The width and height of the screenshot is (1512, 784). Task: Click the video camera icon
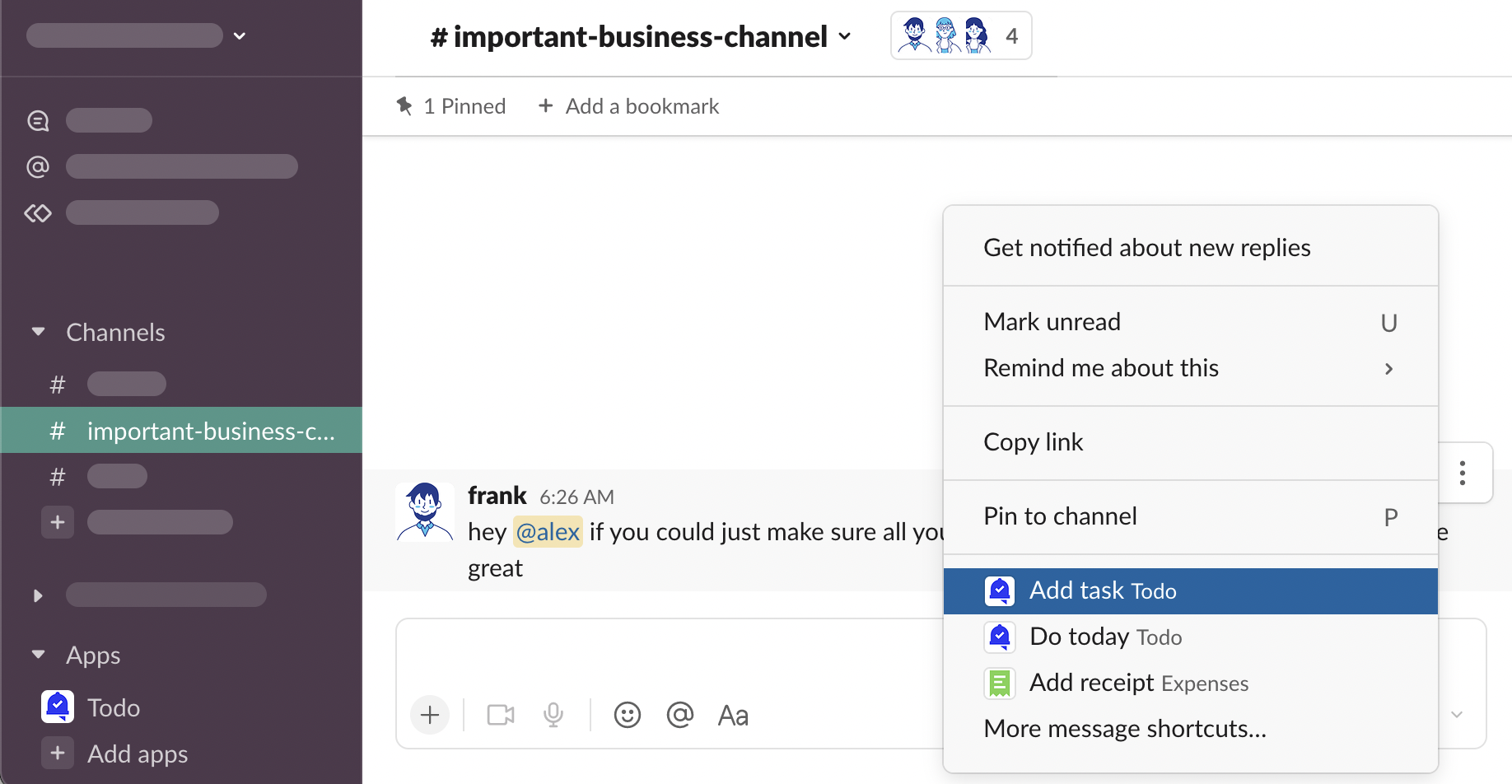click(x=501, y=715)
